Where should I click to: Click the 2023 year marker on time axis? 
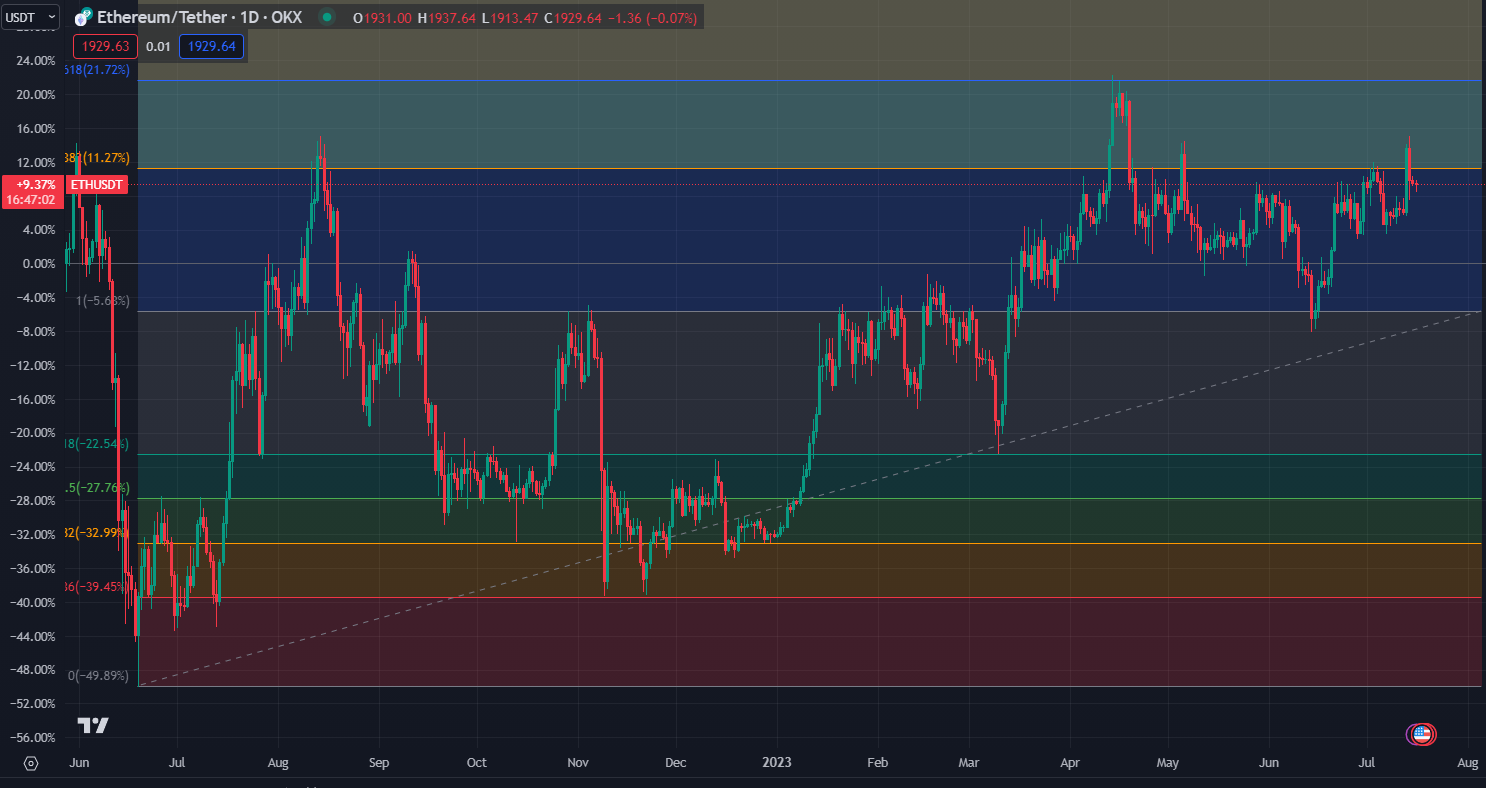(776, 763)
